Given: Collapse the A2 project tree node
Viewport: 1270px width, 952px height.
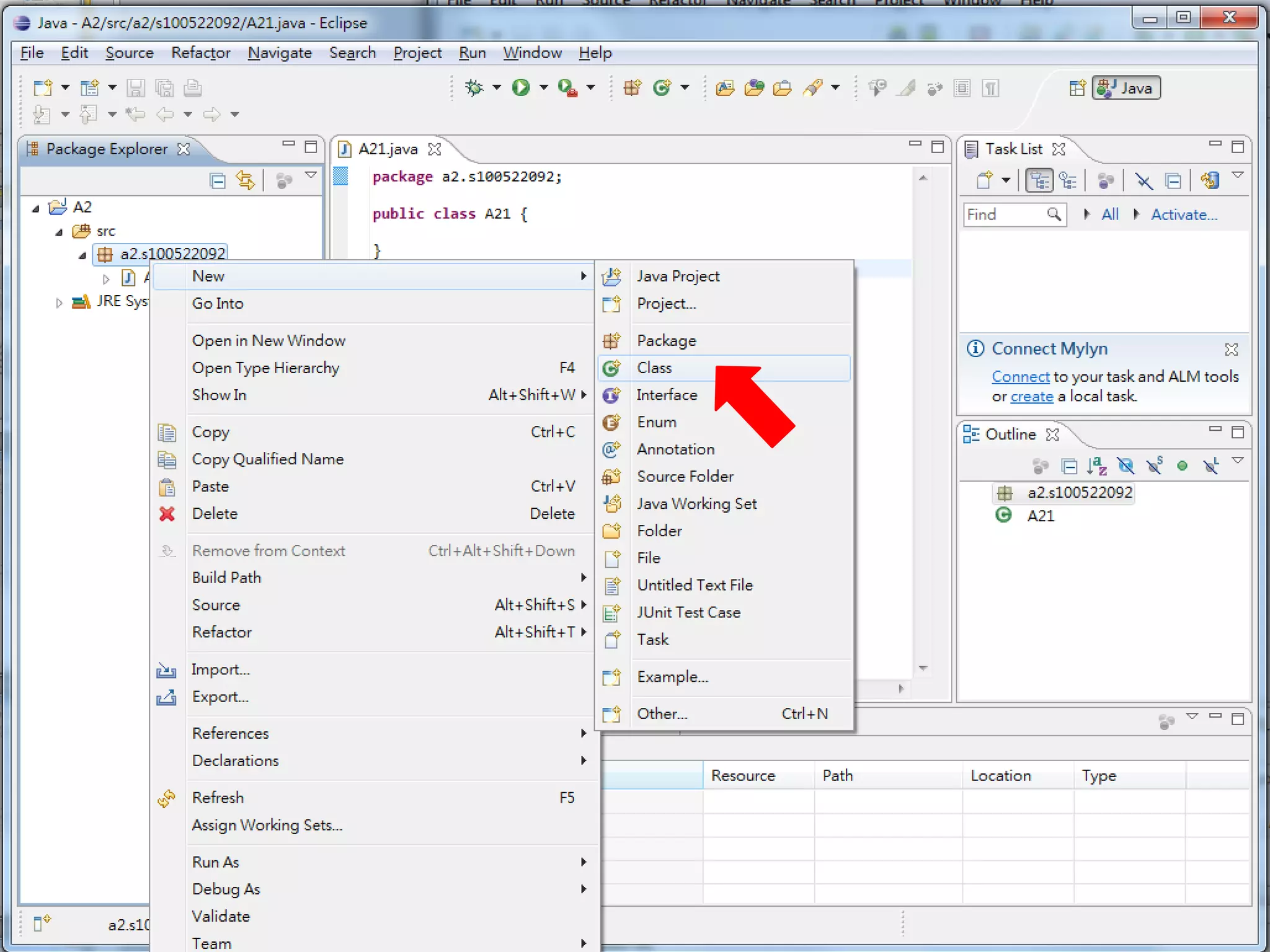Looking at the screenshot, I should (x=36, y=208).
